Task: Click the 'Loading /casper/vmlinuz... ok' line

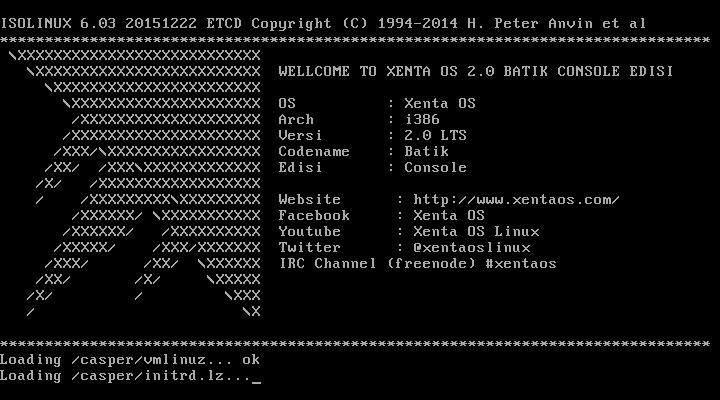Action: pos(130,360)
